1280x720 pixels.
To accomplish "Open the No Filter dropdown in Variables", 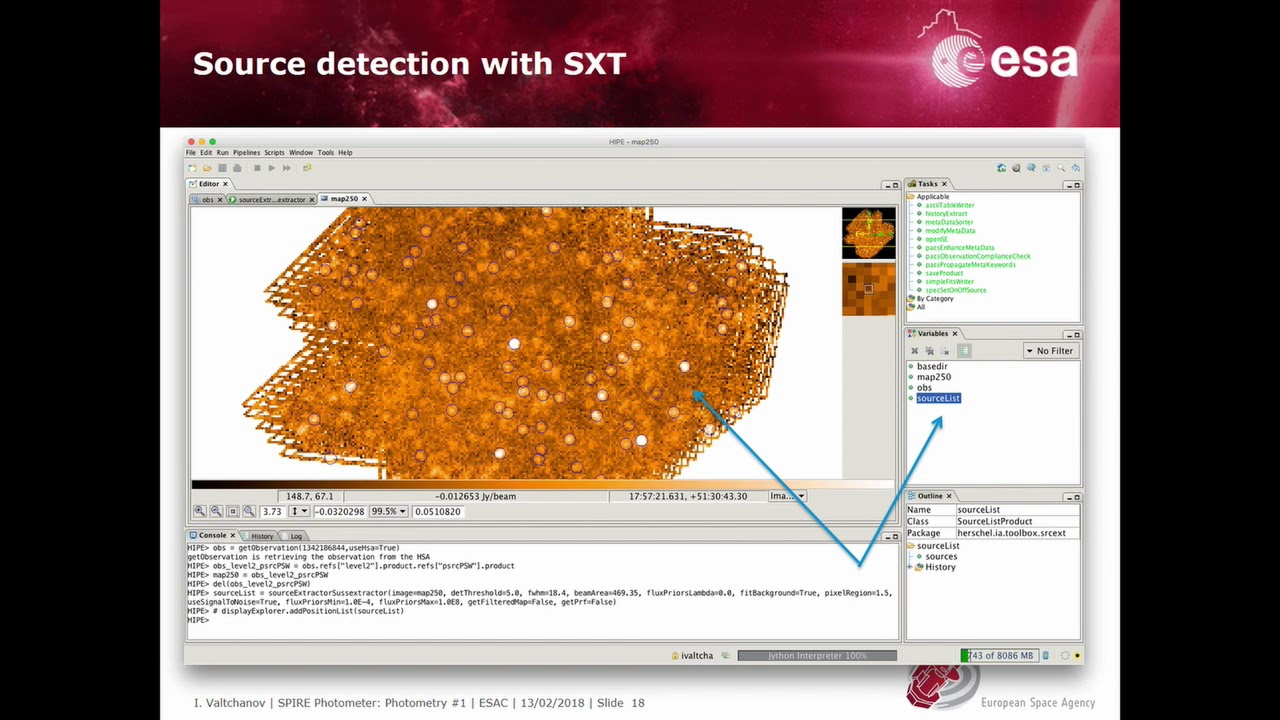I will point(1049,351).
